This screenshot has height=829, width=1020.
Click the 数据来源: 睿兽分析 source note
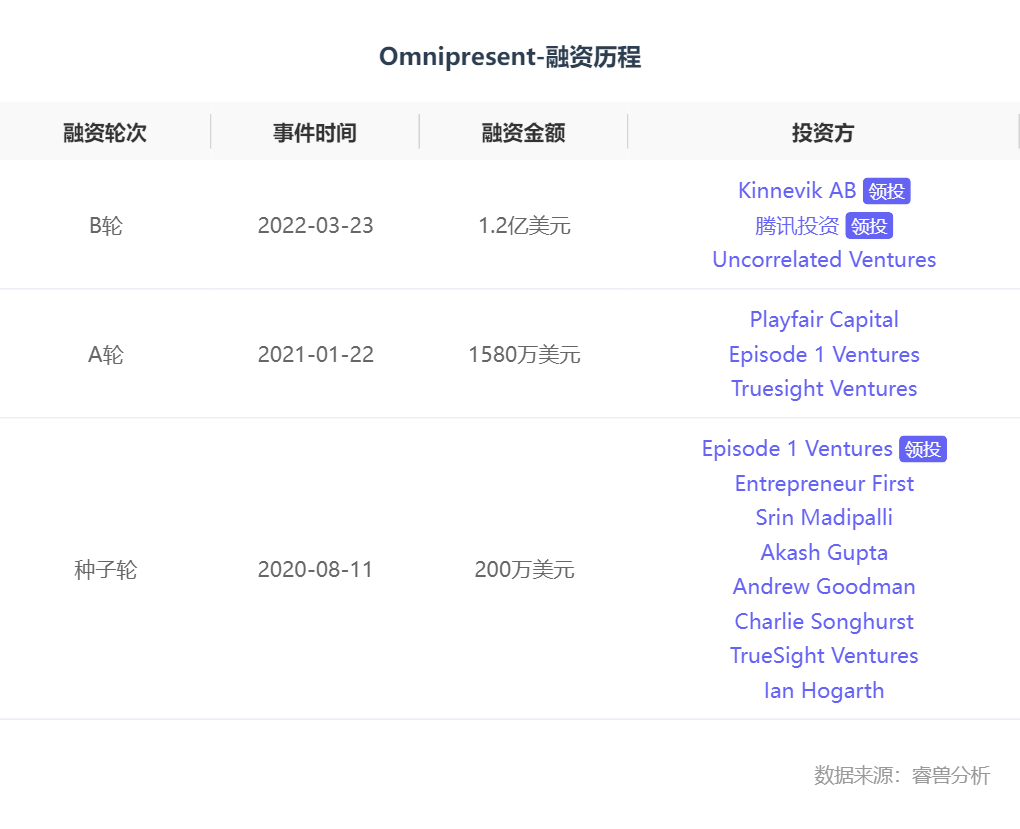[902, 775]
